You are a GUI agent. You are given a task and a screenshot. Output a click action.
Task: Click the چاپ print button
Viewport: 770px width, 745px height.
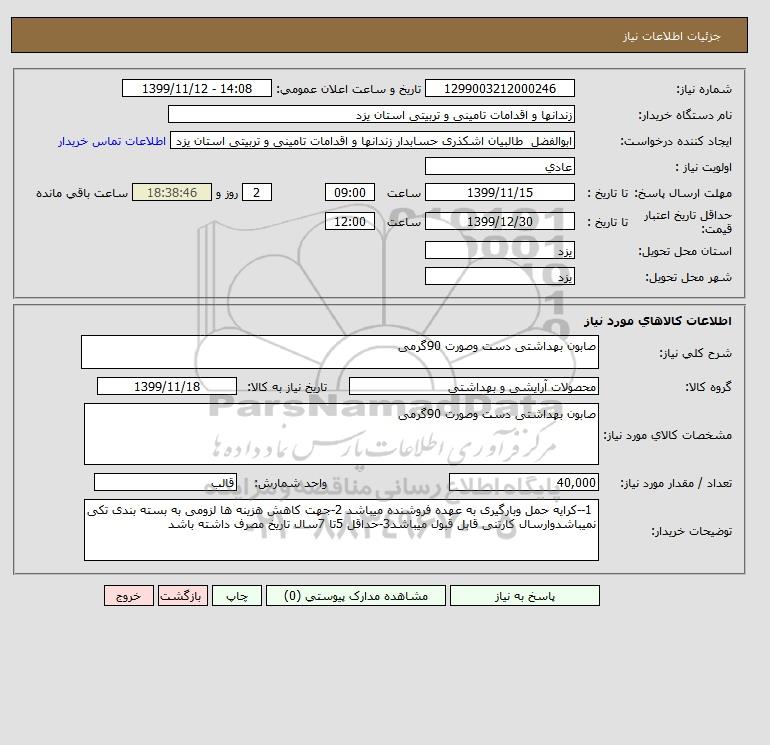[237, 596]
